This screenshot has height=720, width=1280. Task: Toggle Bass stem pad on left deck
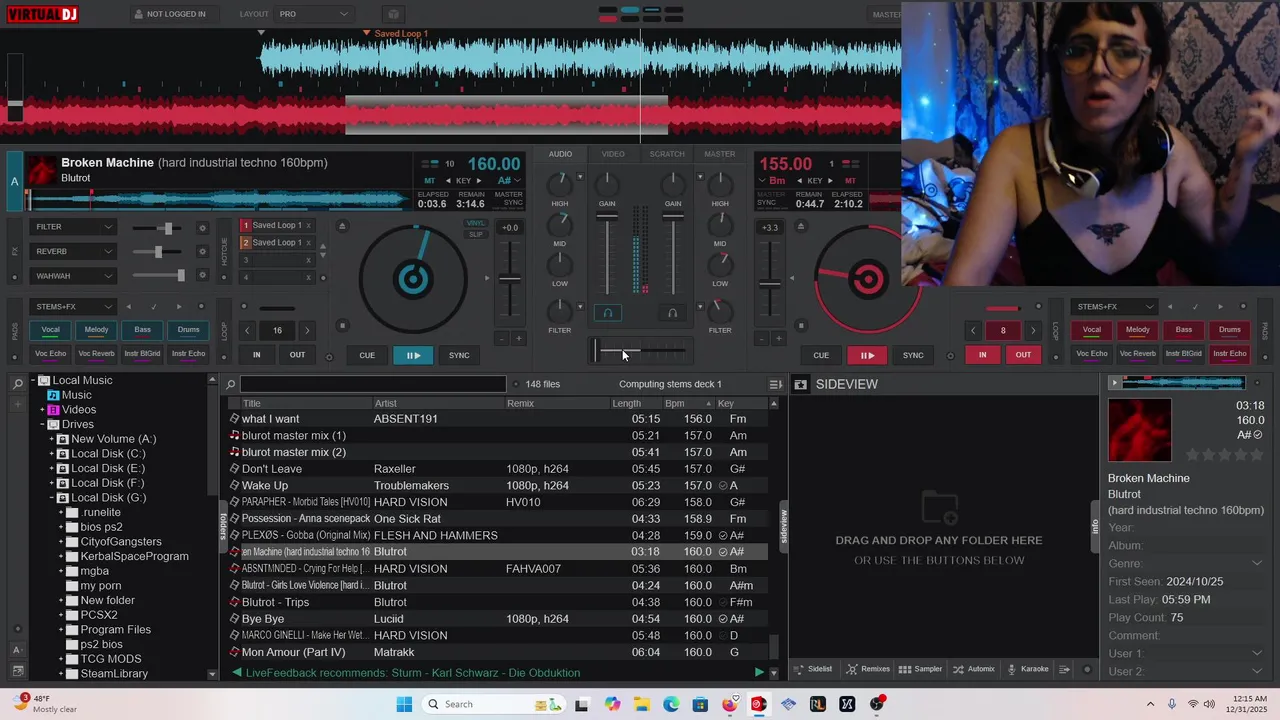(x=142, y=330)
